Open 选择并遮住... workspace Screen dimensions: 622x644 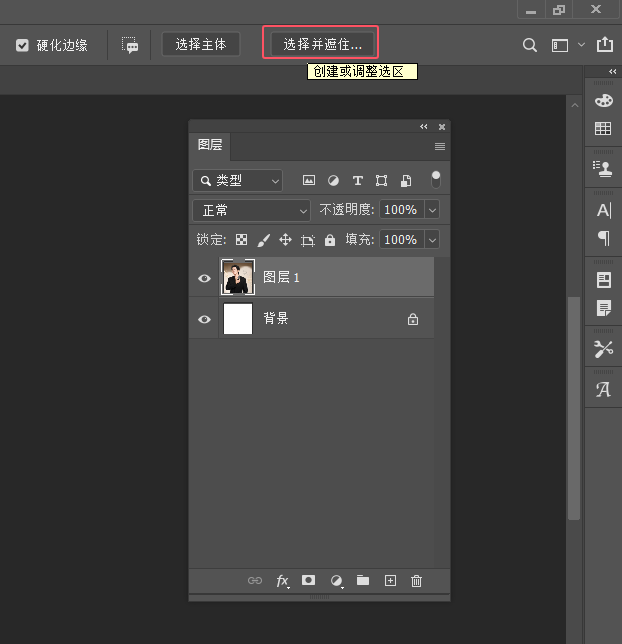323,44
